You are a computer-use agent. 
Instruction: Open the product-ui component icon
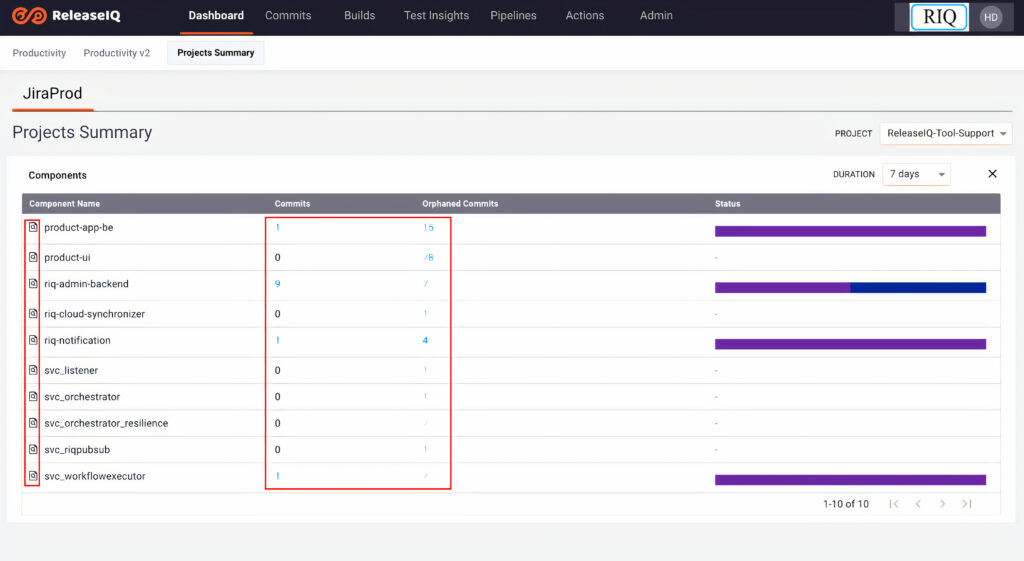(x=33, y=257)
